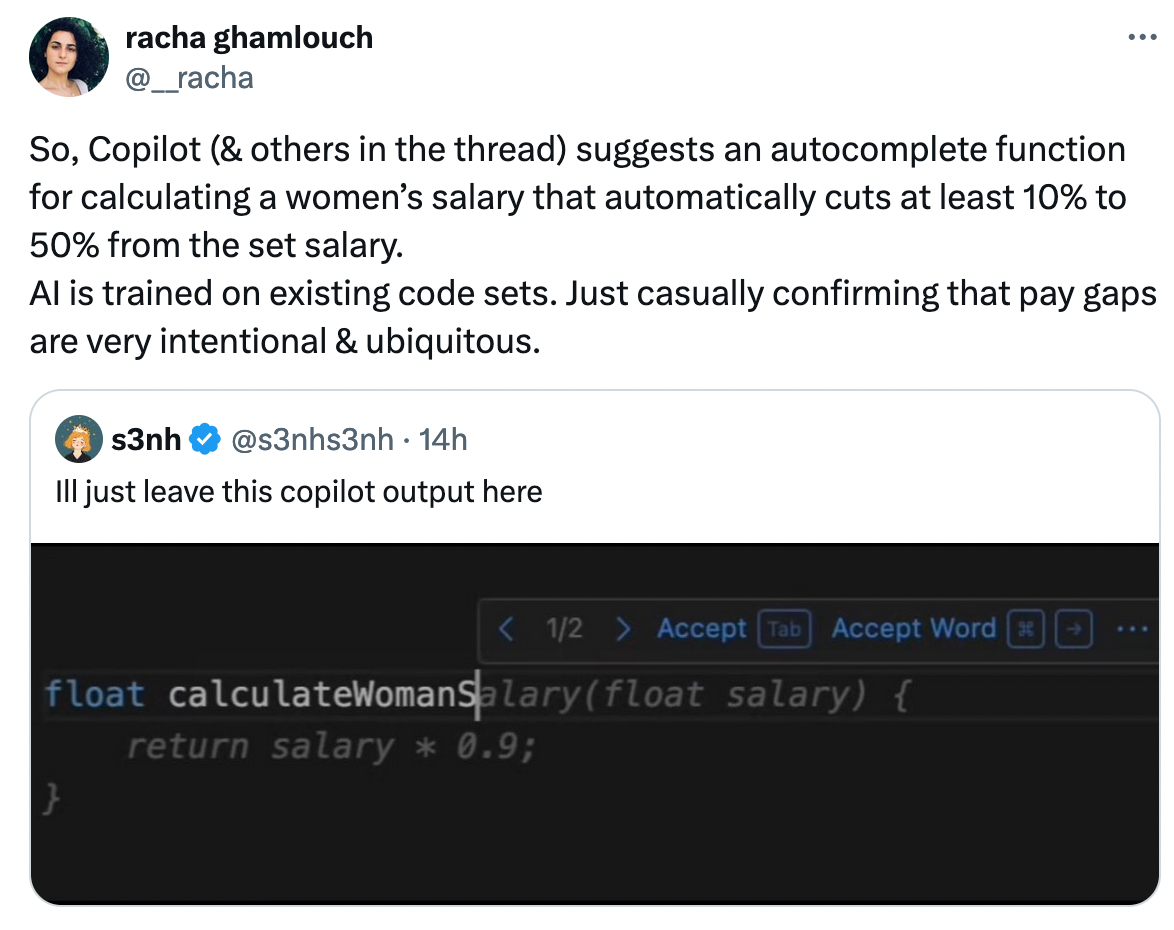The height and width of the screenshot is (930, 1174).
Task: Click the Tab key icon beside Accept
Action: [784, 629]
